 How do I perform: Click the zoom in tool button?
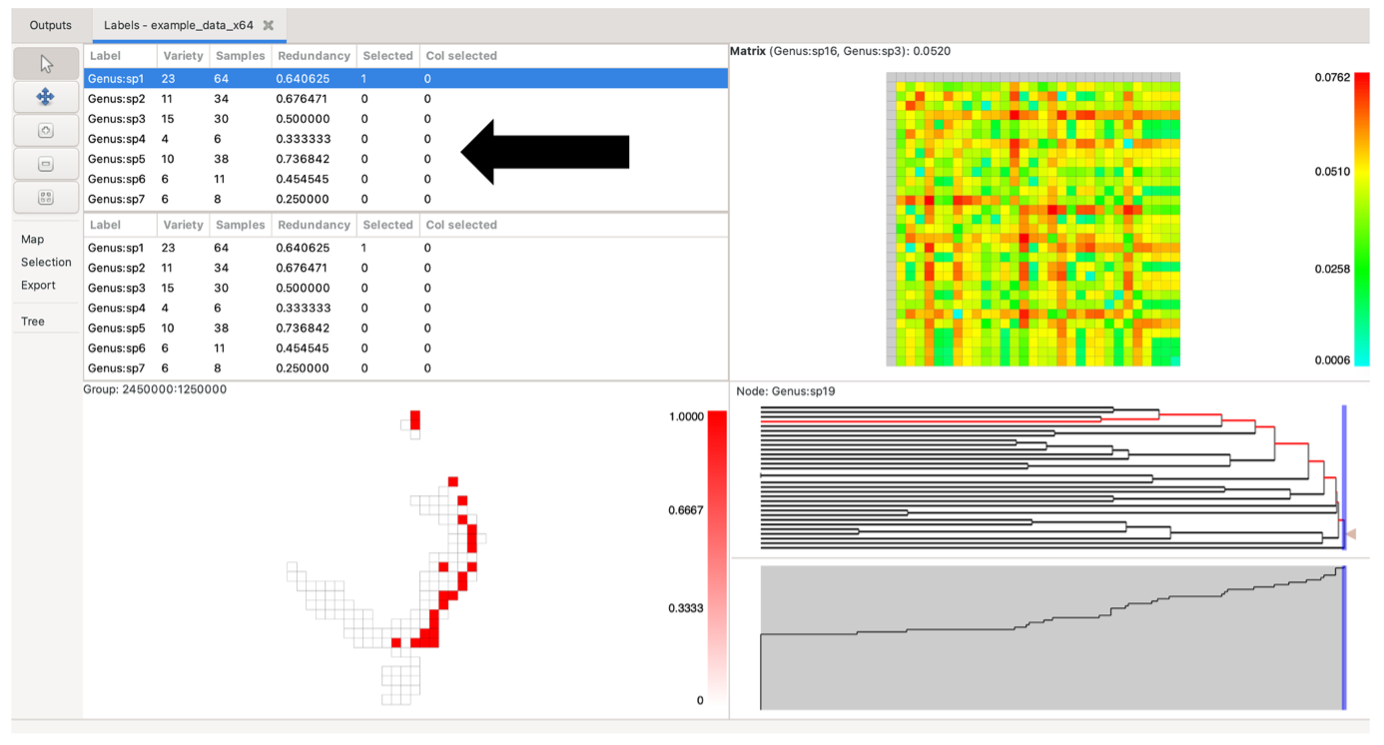coord(46,131)
